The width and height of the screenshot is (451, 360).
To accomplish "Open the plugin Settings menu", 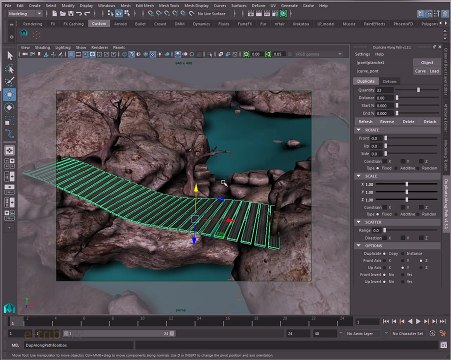I will tap(362, 54).
